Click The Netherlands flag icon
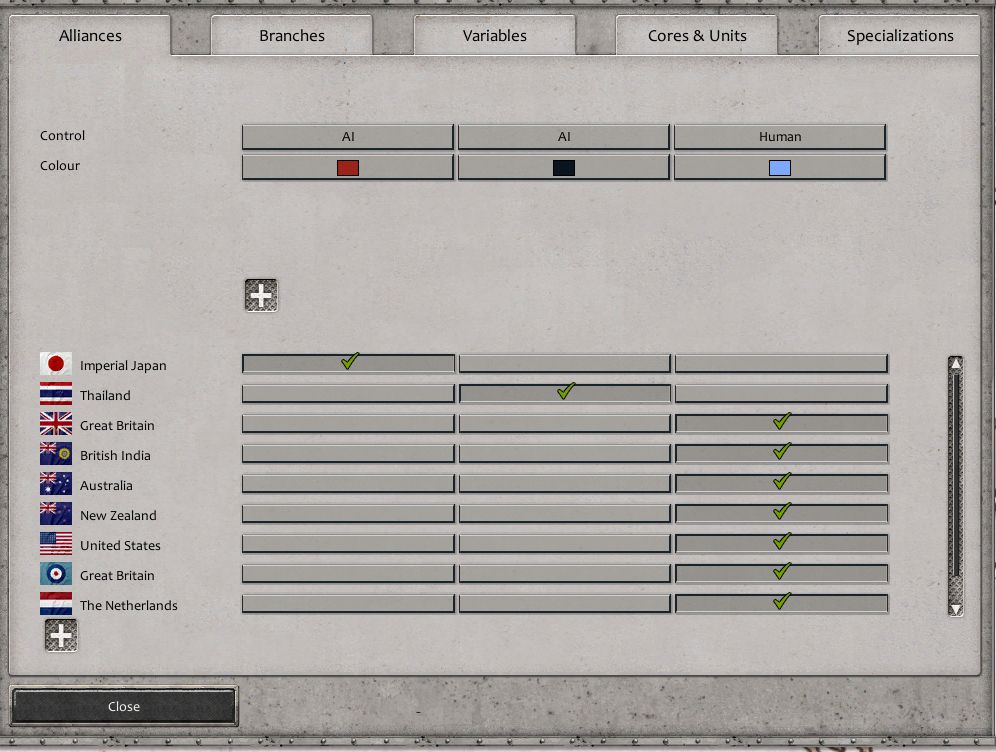 click(56, 604)
